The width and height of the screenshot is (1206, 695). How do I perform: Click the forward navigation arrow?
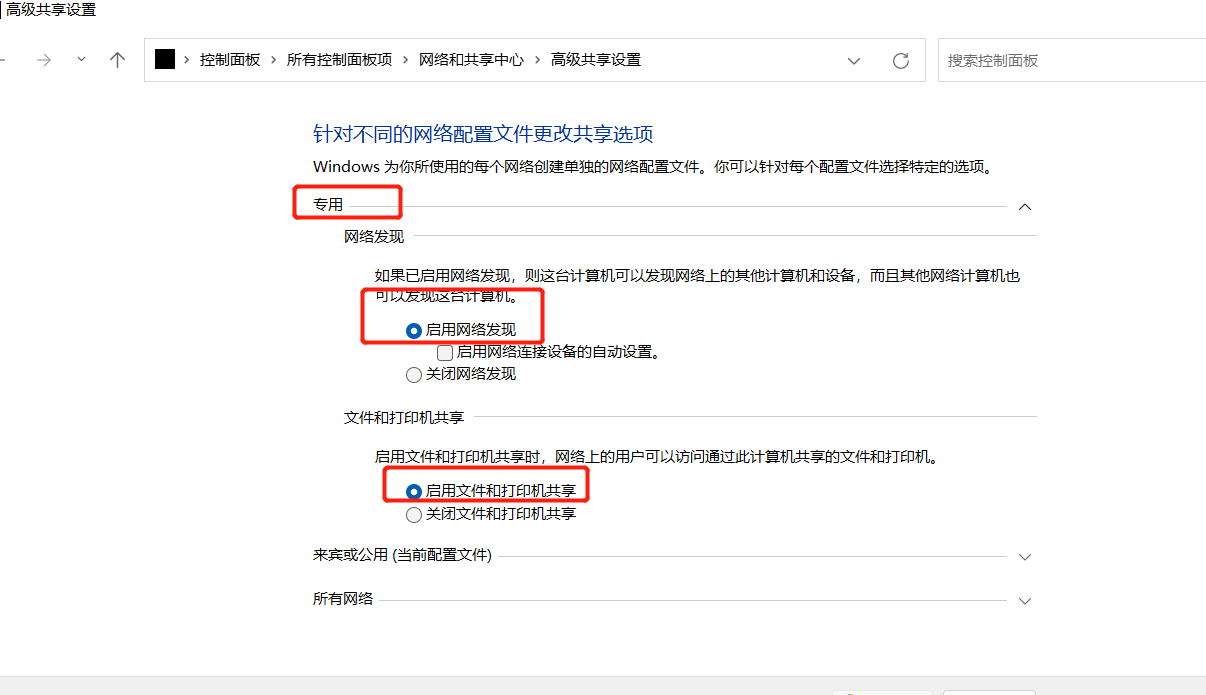point(43,60)
